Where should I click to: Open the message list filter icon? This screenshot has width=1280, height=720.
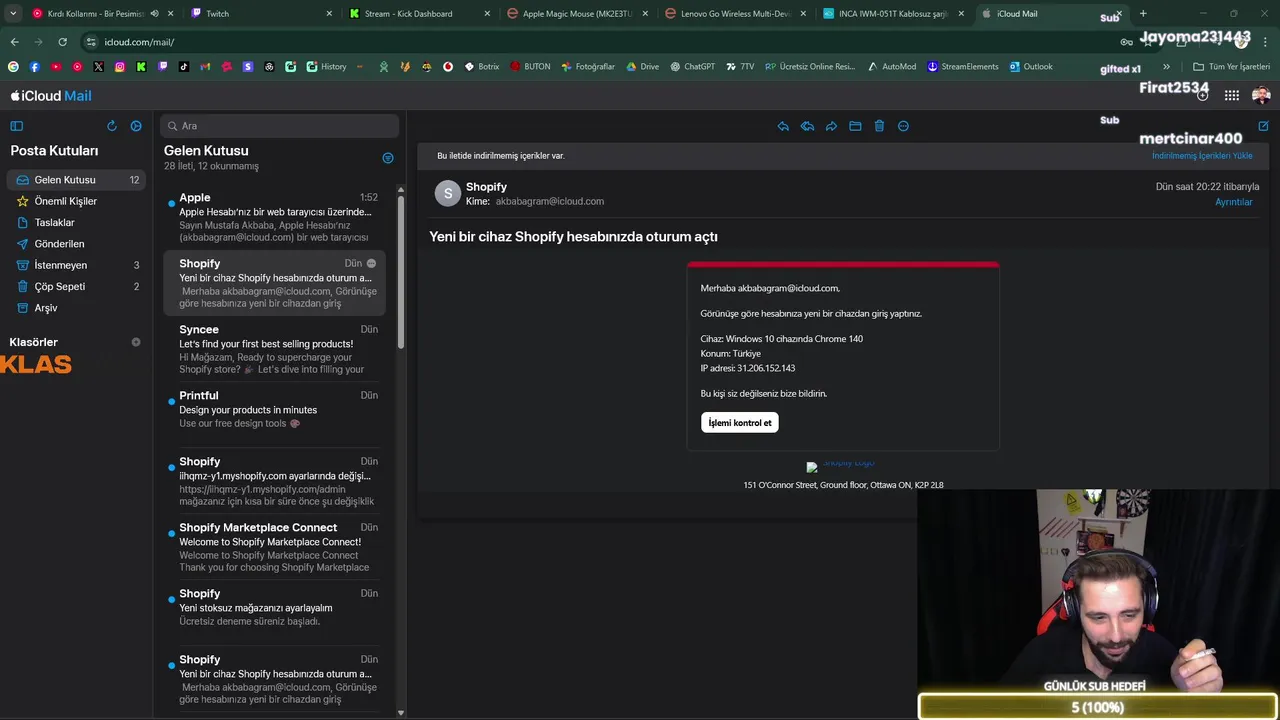(388, 158)
